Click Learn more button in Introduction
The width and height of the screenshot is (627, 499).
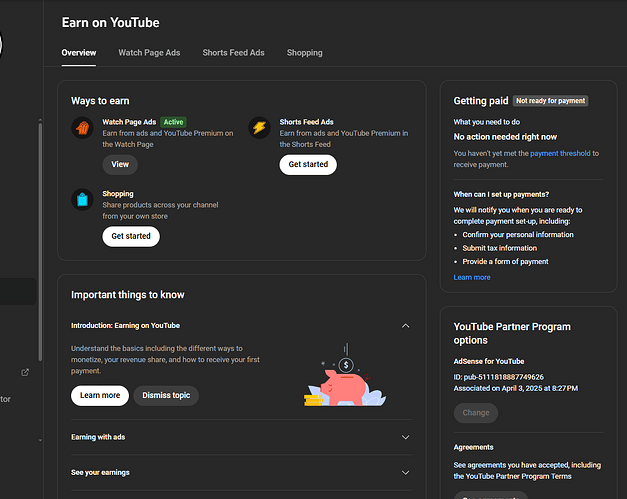tap(100, 395)
